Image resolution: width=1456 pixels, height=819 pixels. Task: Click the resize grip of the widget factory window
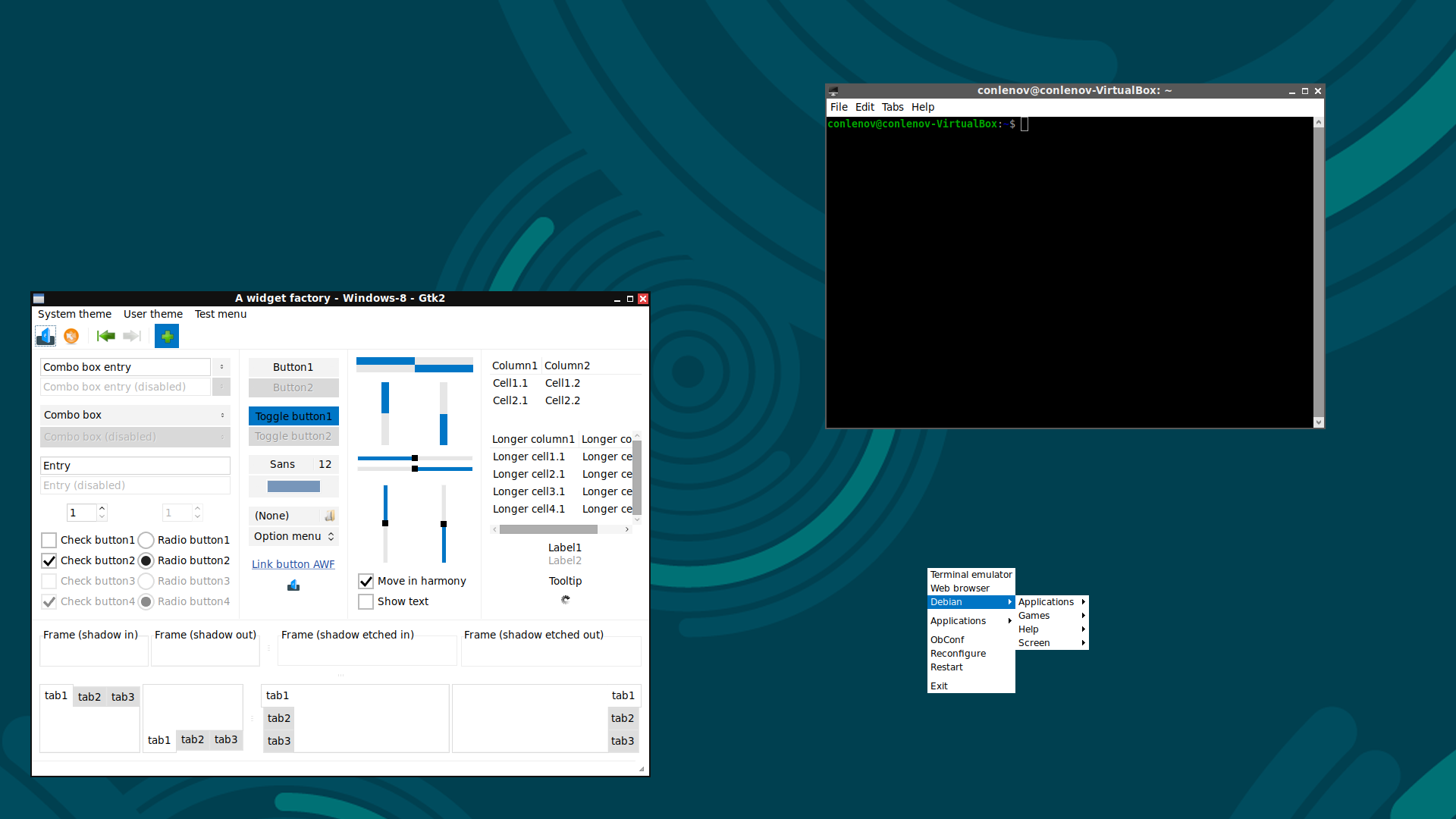(642, 769)
